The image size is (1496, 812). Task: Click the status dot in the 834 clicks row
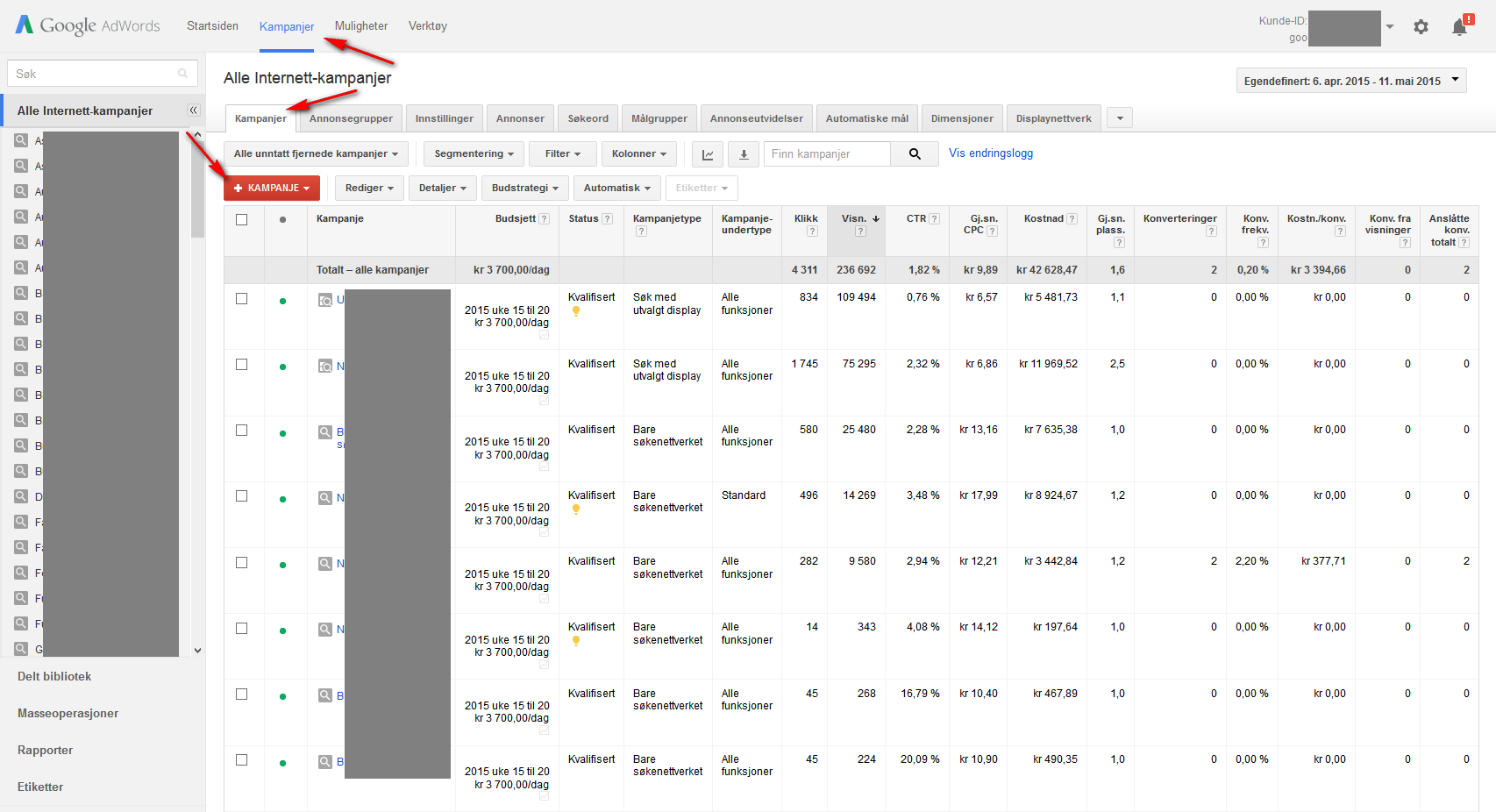pos(282,301)
